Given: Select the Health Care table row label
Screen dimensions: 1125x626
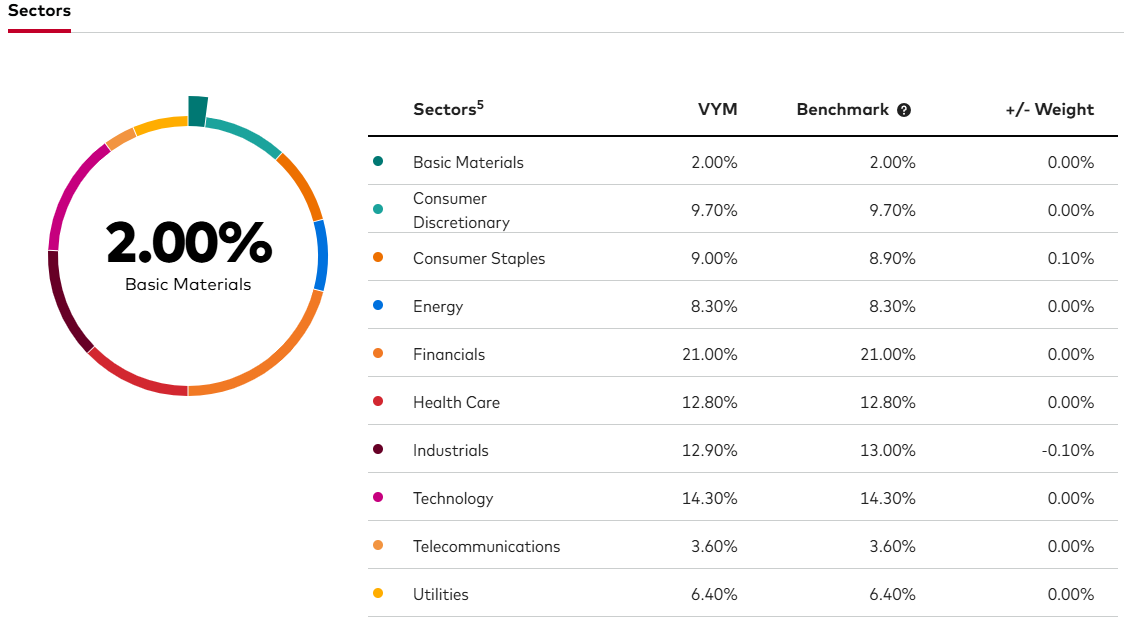Looking at the screenshot, I should coord(456,402).
